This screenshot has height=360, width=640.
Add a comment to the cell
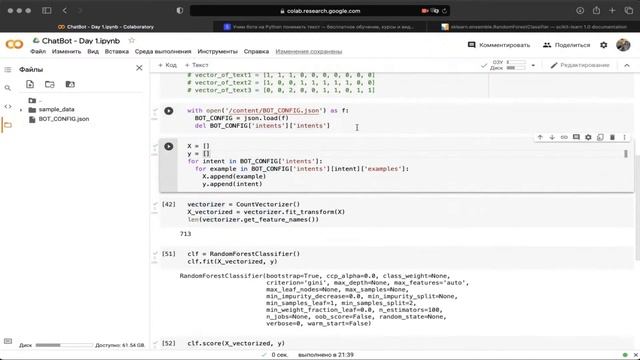pos(576,137)
